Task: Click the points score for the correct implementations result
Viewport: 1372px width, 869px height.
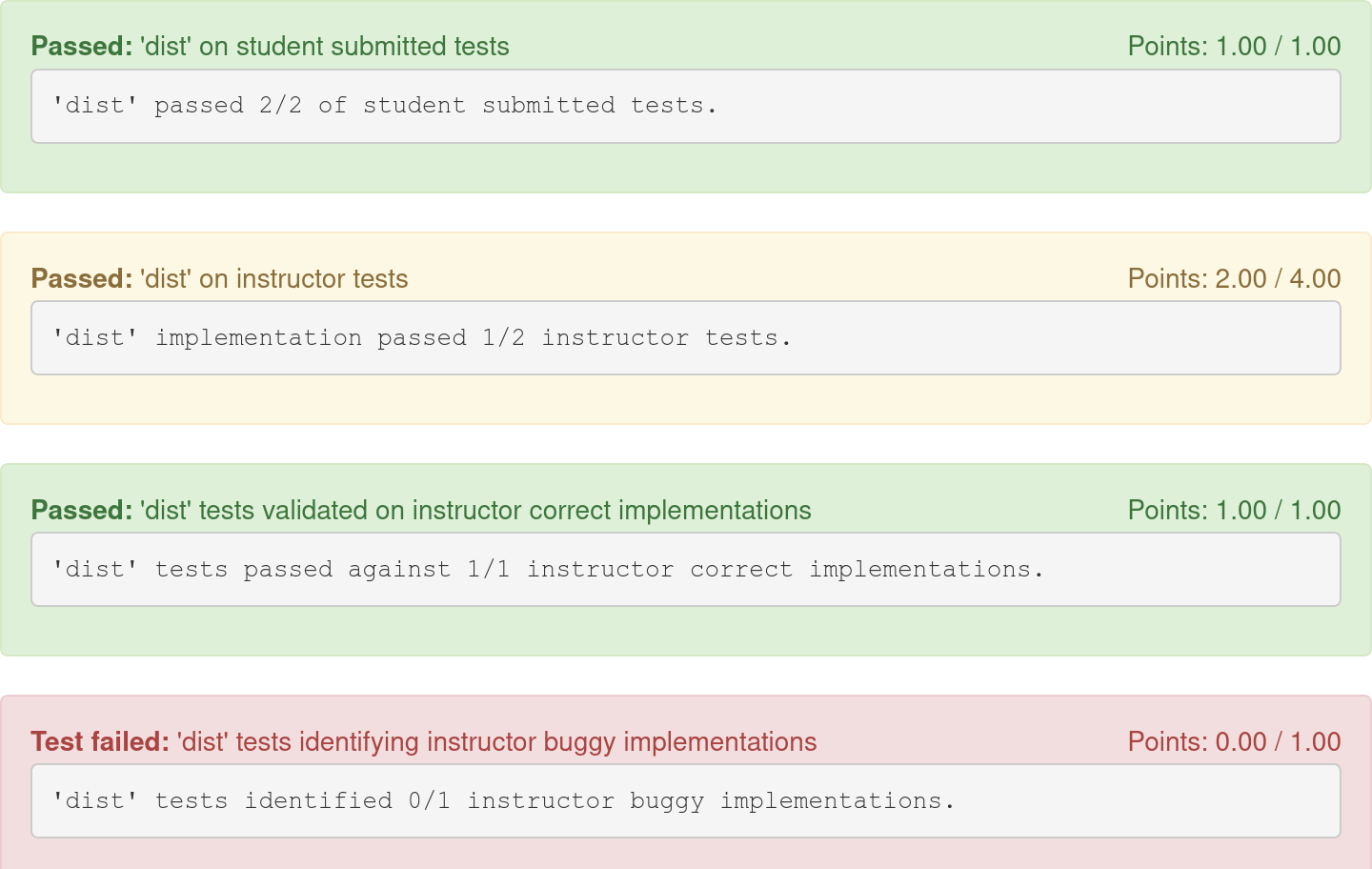Action: click(x=1234, y=511)
